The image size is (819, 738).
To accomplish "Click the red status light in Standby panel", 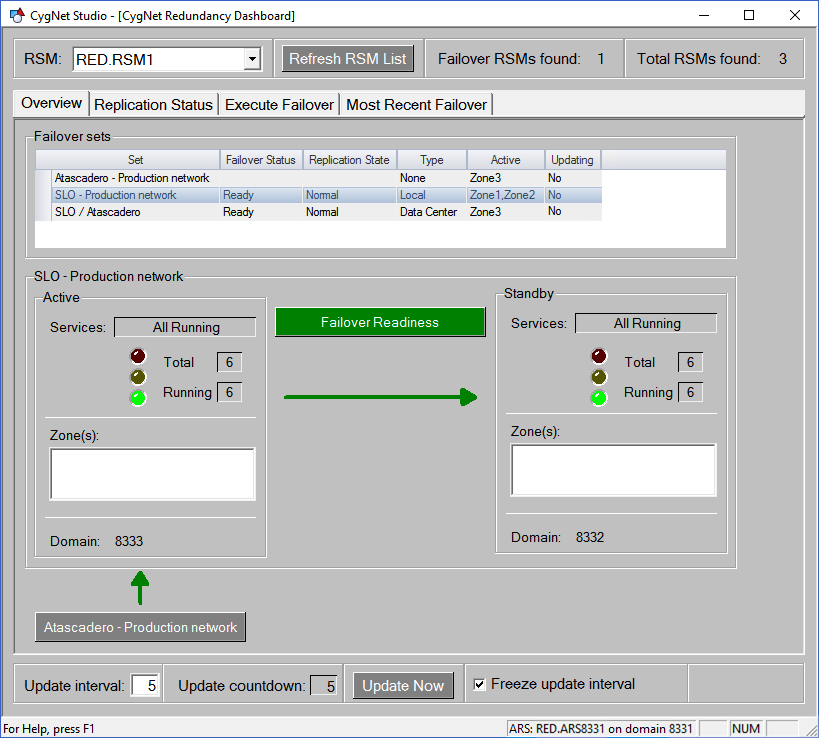I will 599,356.
